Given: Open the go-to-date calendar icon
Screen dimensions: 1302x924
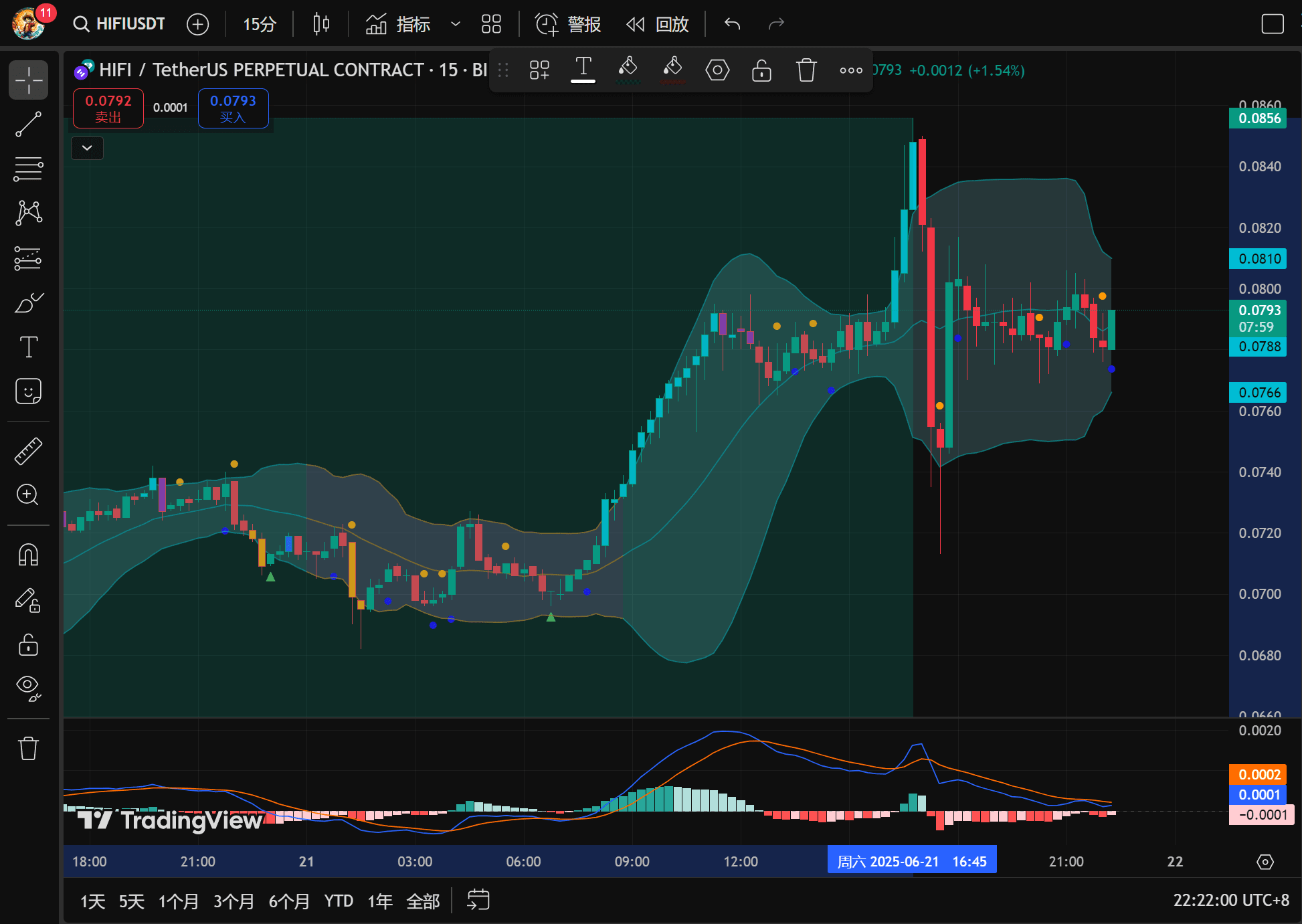Looking at the screenshot, I should pyautogui.click(x=478, y=900).
